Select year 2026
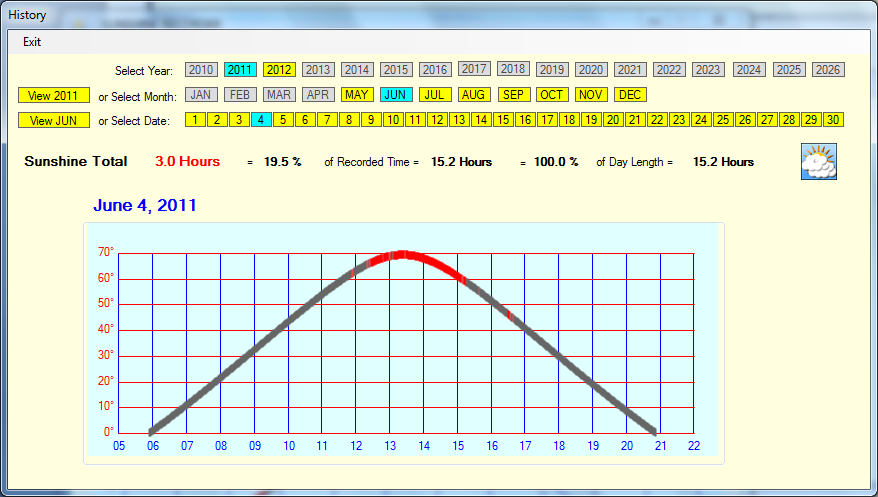 [828, 69]
